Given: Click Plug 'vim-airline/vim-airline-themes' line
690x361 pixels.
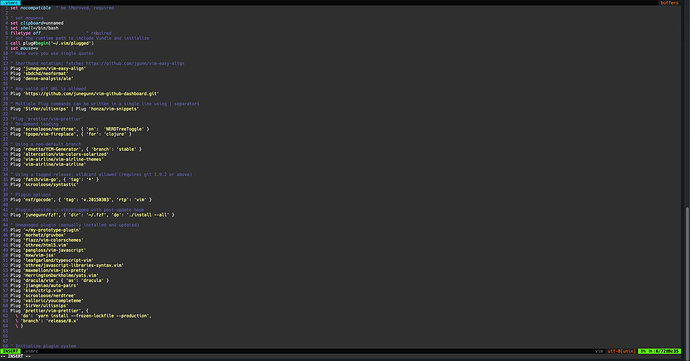Looking at the screenshot, I should click(x=57, y=159).
